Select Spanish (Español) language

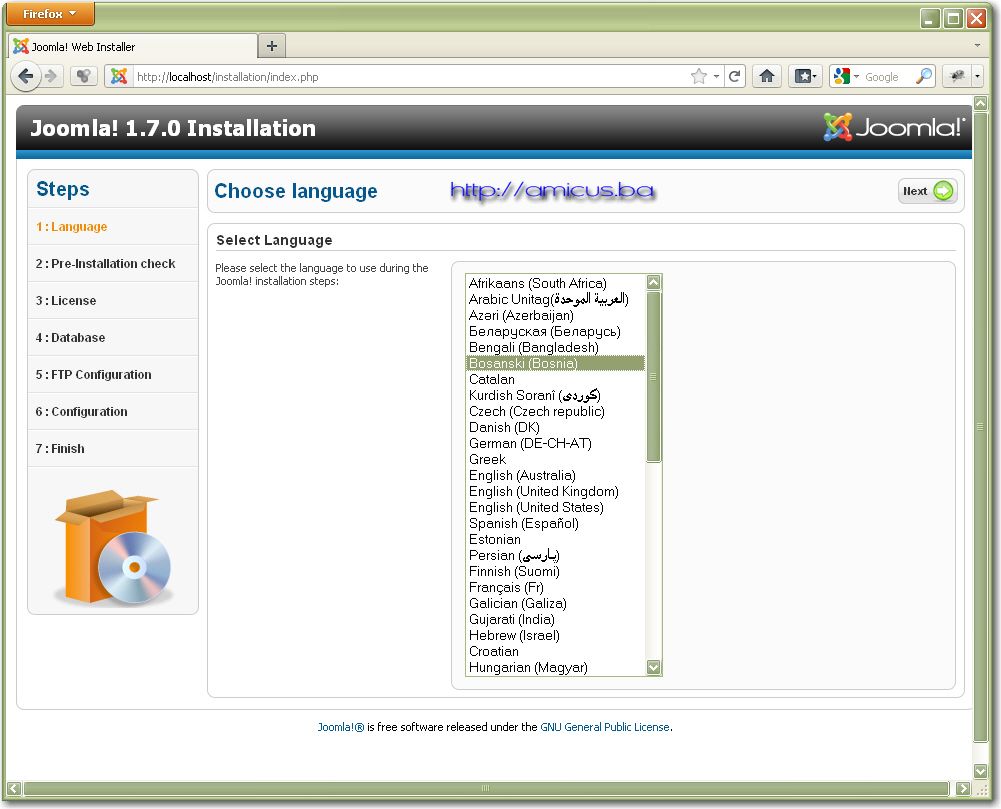[555, 523]
